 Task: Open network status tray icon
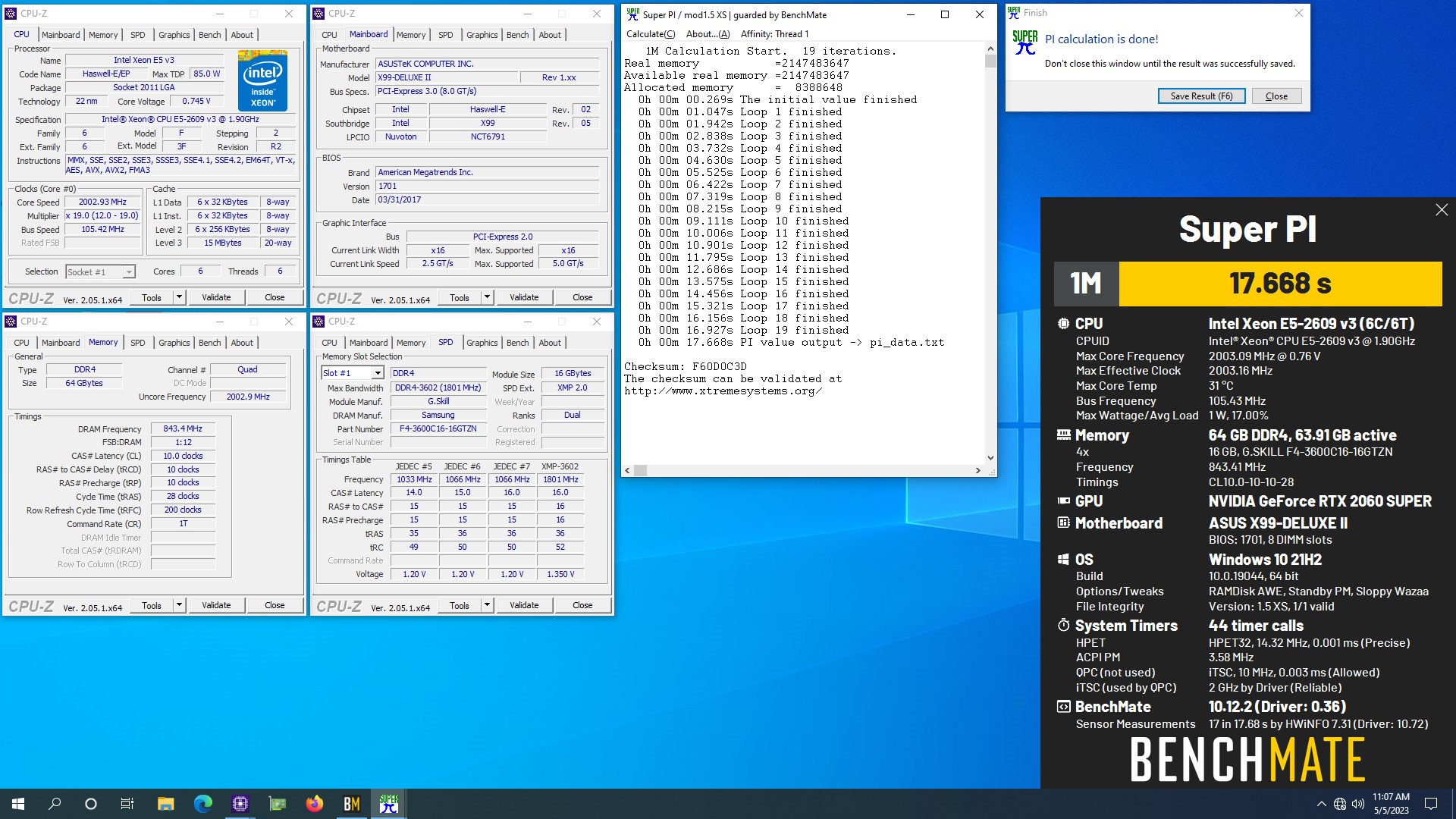coord(1340,804)
